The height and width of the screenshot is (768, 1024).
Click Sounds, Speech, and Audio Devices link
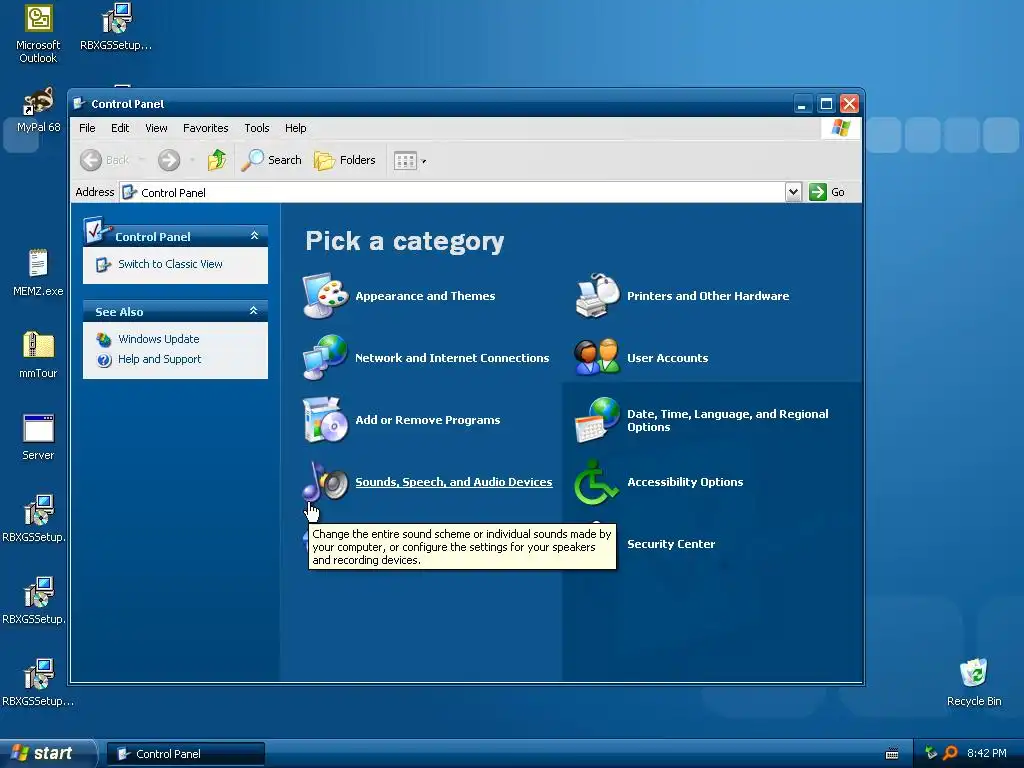[x=454, y=482]
